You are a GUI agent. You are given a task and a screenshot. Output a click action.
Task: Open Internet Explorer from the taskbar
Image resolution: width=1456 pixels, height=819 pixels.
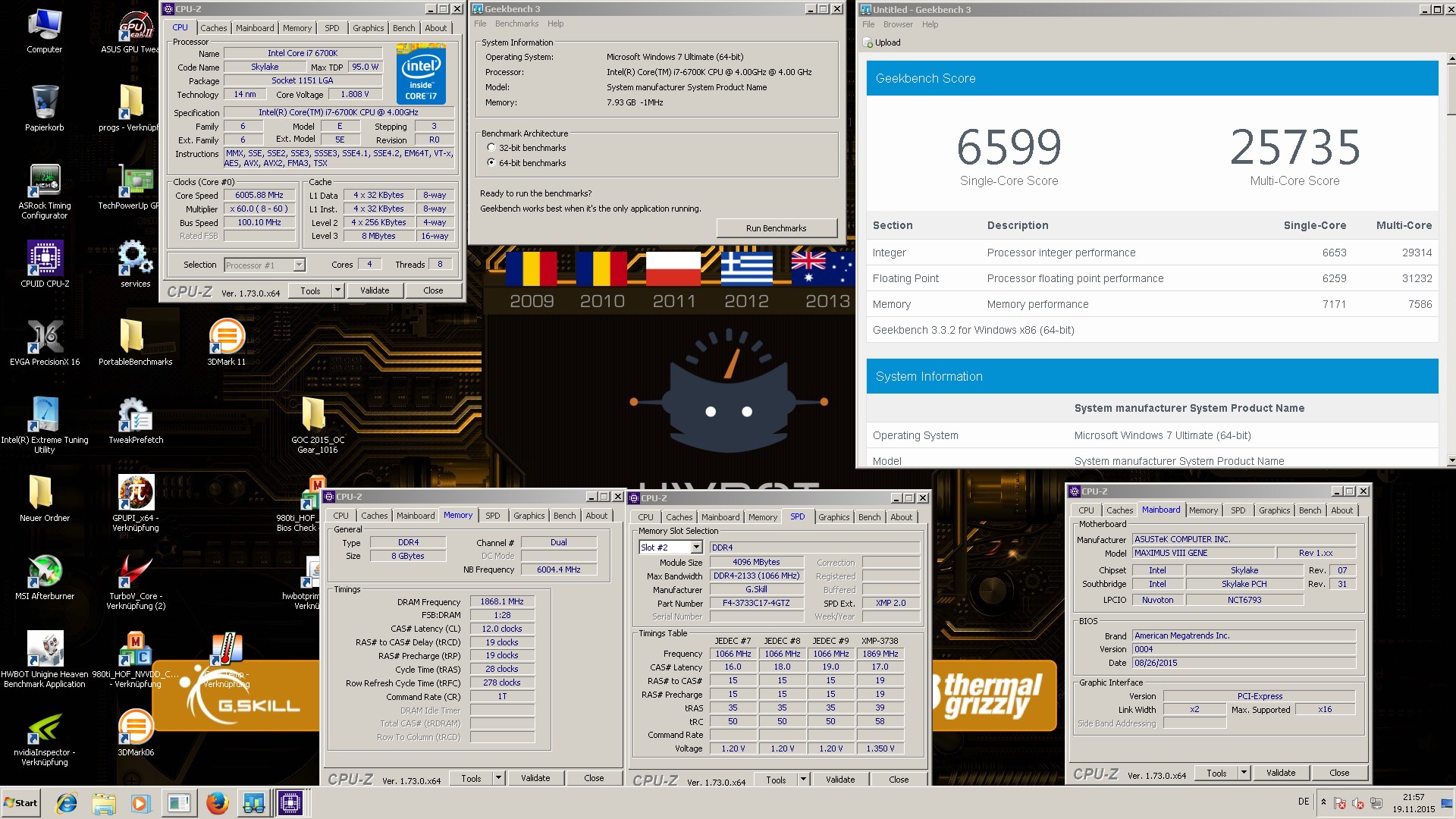(67, 803)
